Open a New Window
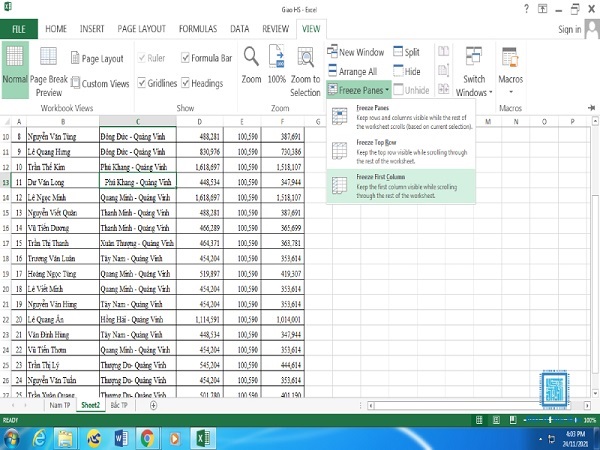The width and height of the screenshot is (600, 450). point(356,52)
